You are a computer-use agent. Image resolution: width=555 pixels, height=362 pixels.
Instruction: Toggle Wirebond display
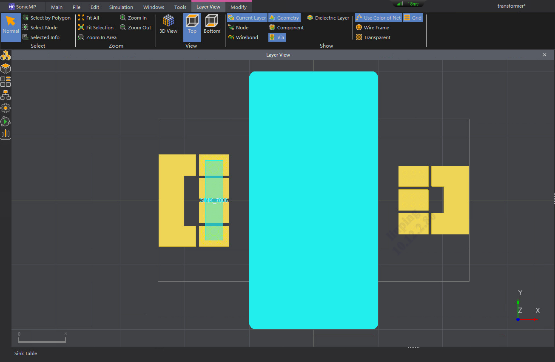pyautogui.click(x=243, y=37)
